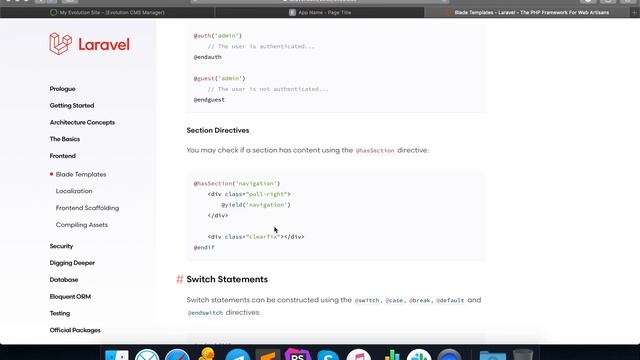Expand the Prologue sidebar section
This screenshot has height=360, width=640.
pyautogui.click(x=62, y=89)
